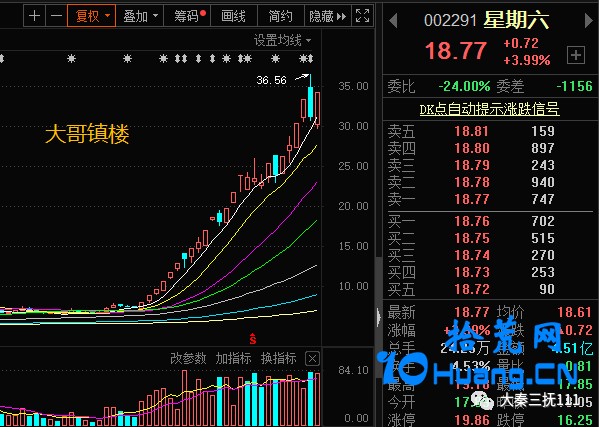
Task: Switch to 简约 simple mode
Action: click(281, 16)
